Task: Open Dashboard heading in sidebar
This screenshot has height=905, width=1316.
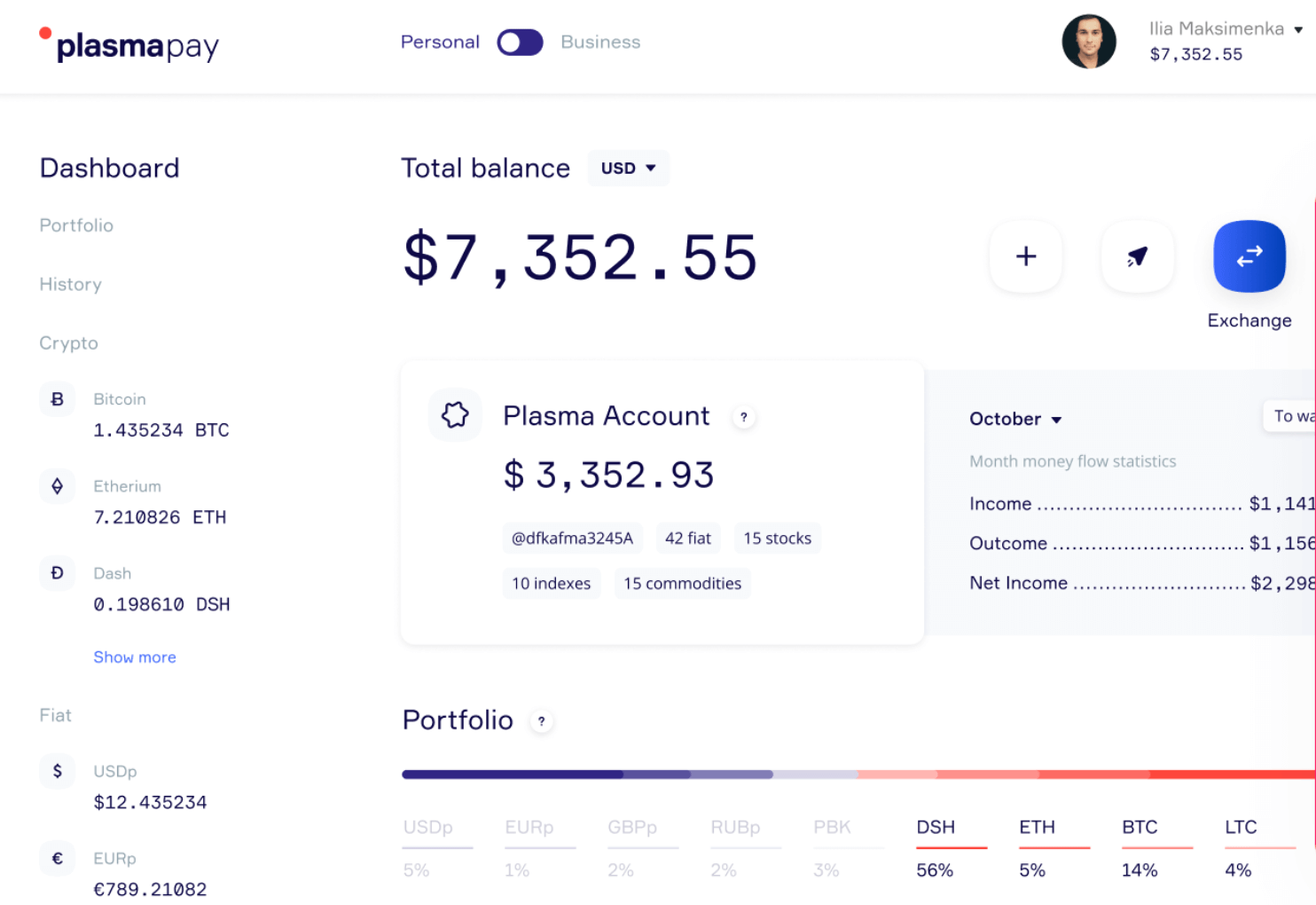Action: [x=109, y=168]
